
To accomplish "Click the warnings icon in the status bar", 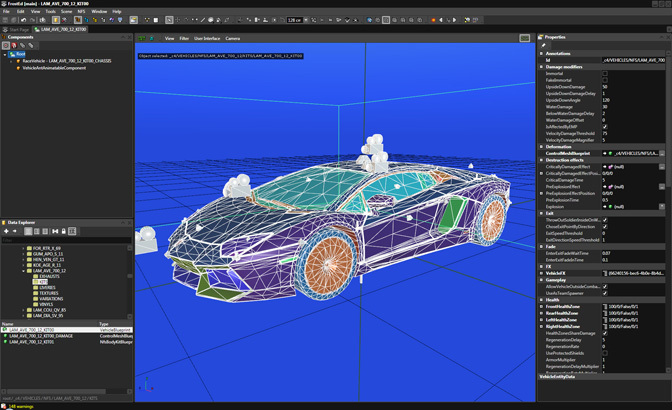I will click(x=3, y=406).
